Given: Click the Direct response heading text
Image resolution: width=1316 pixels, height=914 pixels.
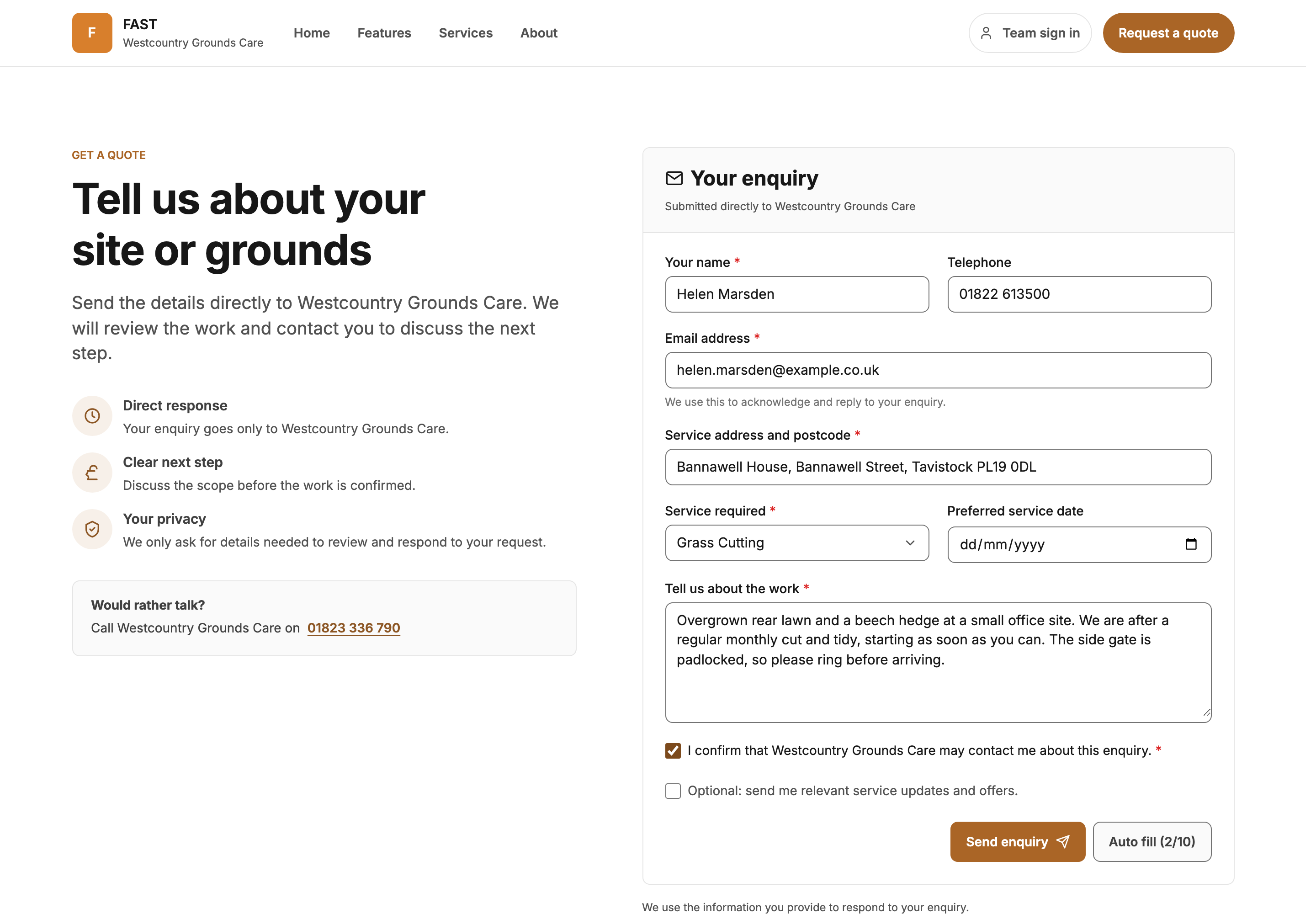Looking at the screenshot, I should click(x=175, y=405).
